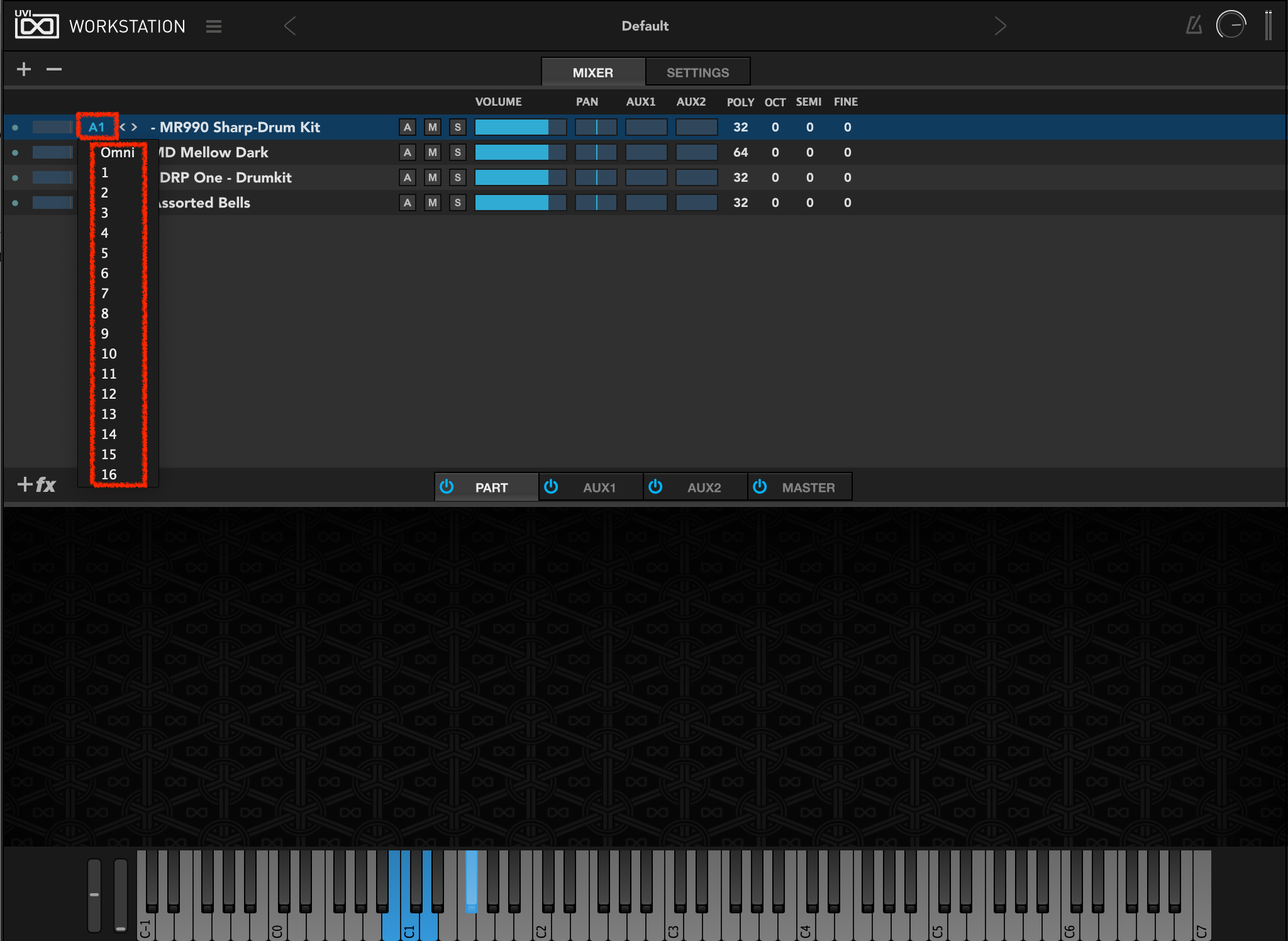Toggle the AUX1 effects power button
The height and width of the screenshot is (941, 1288).
click(x=551, y=487)
